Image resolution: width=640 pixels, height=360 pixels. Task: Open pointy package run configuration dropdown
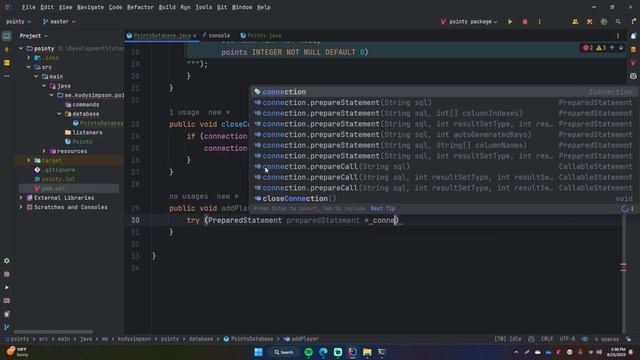click(469, 22)
